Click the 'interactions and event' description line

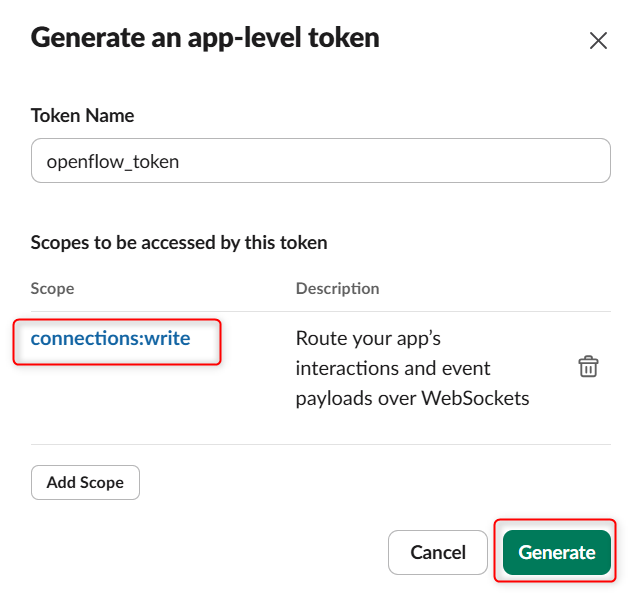[x=394, y=367]
